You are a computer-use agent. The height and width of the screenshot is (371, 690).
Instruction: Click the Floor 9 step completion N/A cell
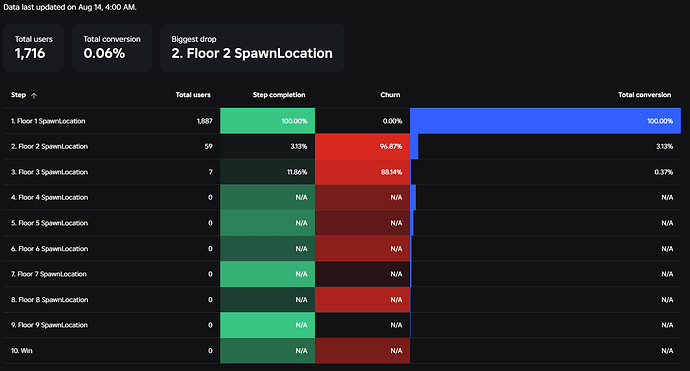[x=268, y=325]
